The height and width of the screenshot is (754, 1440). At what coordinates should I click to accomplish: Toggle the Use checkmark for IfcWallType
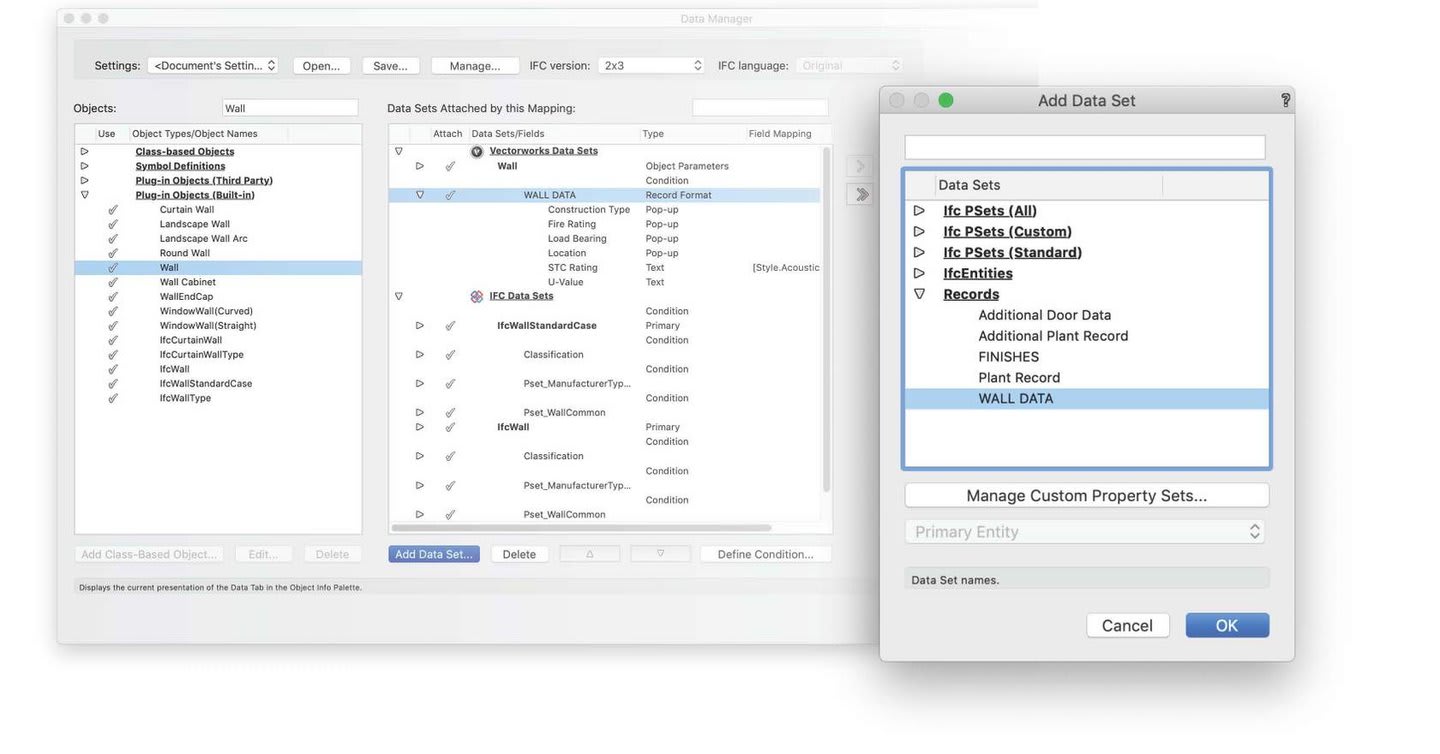pyautogui.click(x=112, y=398)
